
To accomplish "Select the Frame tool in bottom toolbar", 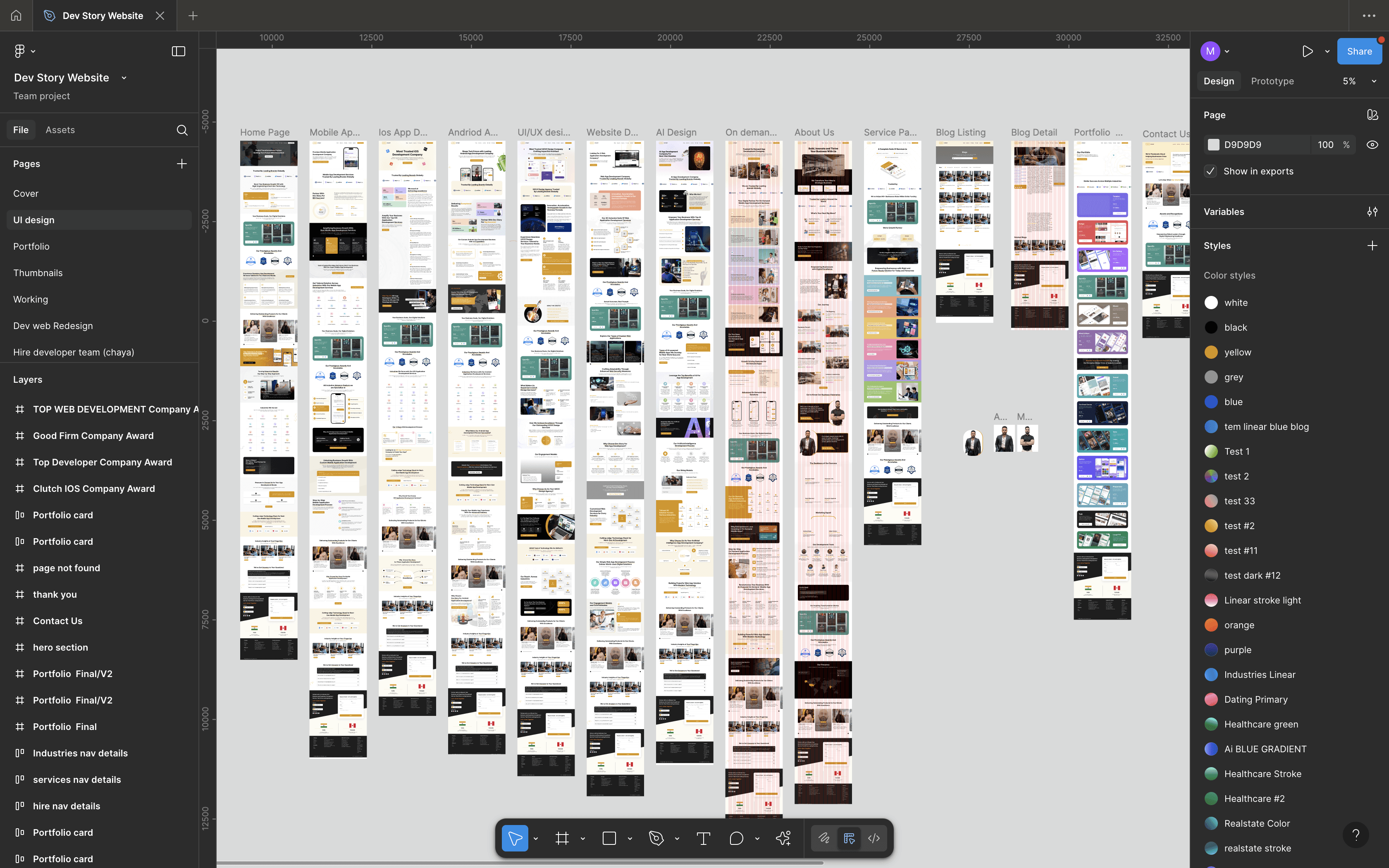I will pos(562,839).
